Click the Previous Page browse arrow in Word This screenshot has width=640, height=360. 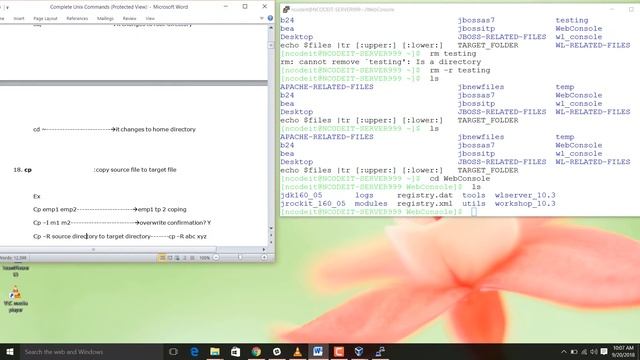(271, 236)
